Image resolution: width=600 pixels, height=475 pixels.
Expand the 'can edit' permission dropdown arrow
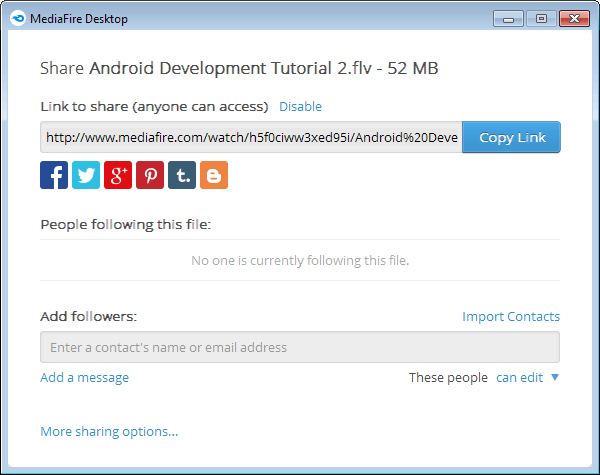[555, 377]
